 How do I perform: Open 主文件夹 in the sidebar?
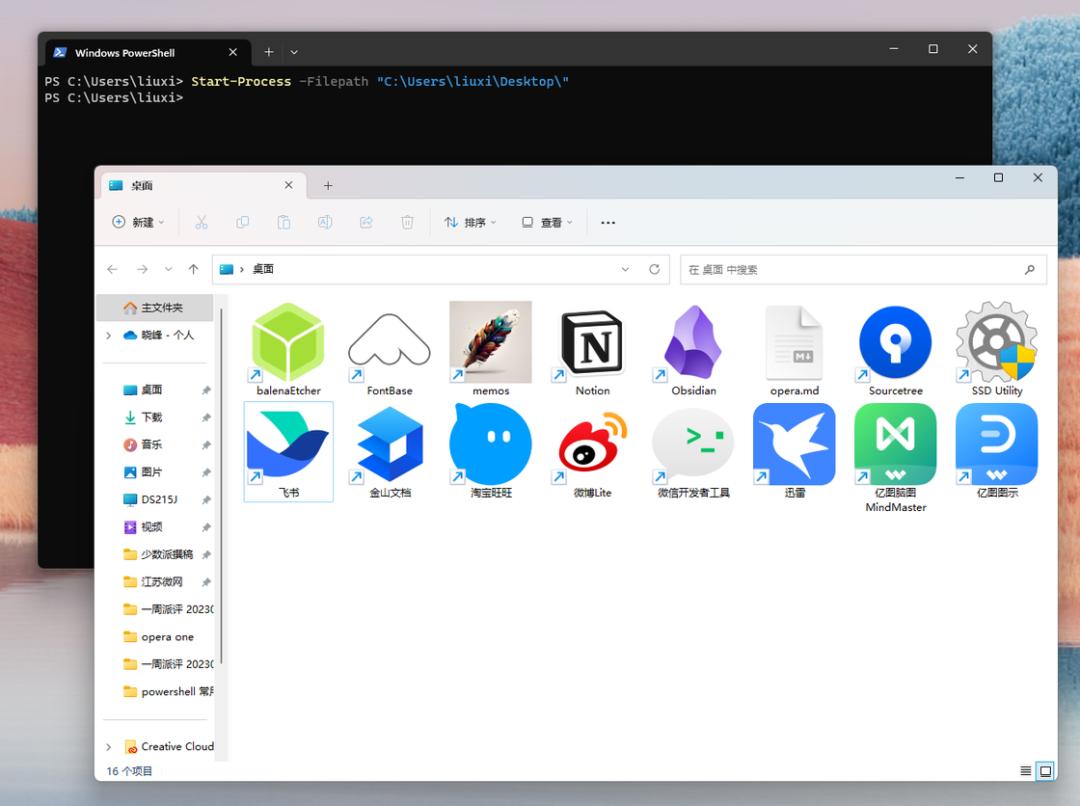click(154, 308)
